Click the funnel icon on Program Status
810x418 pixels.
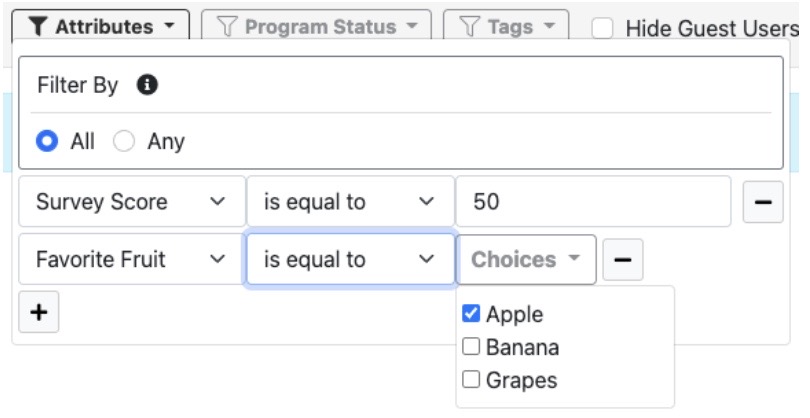(x=226, y=27)
